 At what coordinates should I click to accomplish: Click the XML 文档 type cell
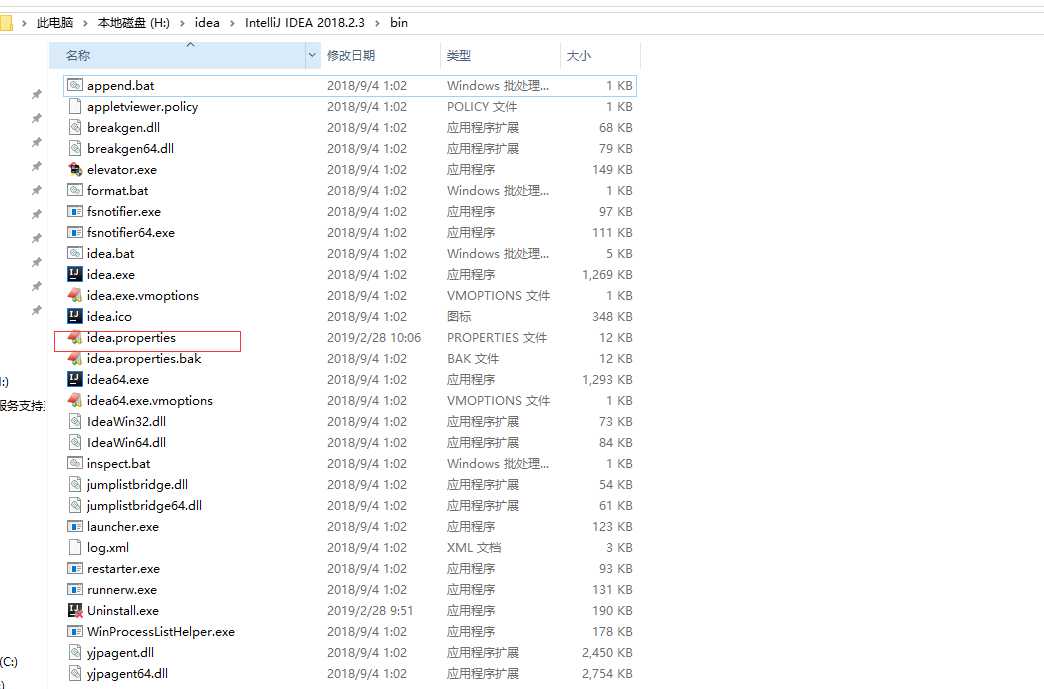point(474,548)
